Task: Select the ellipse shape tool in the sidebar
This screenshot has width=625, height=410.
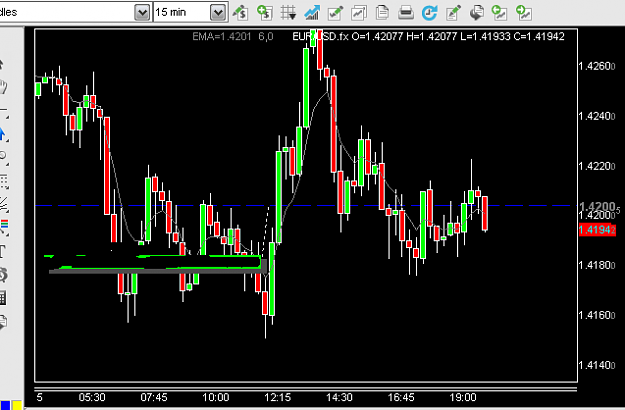Action: (x=3, y=157)
